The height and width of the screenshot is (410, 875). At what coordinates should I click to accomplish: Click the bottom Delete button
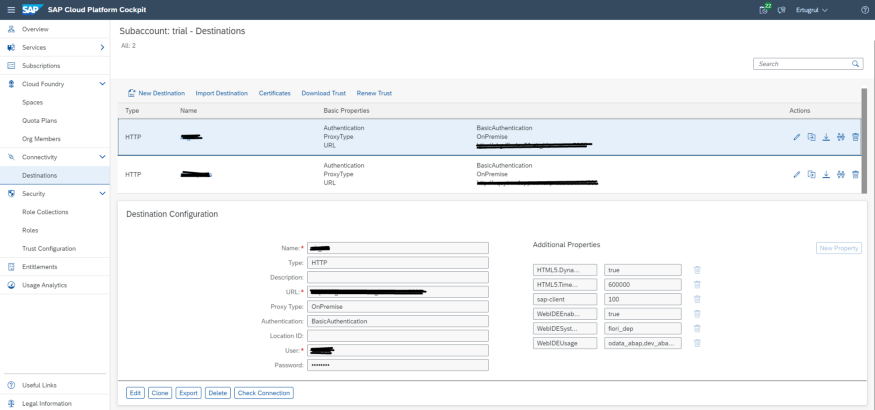[218, 393]
